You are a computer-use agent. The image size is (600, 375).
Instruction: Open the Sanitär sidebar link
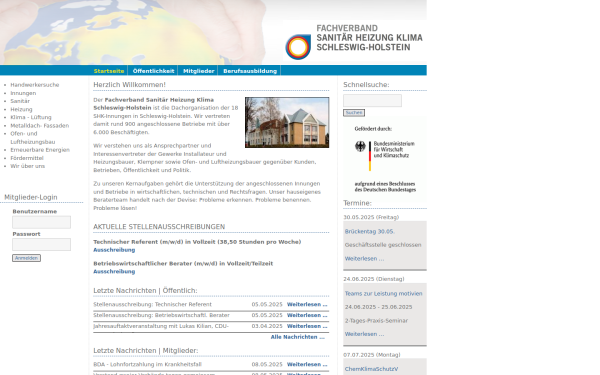pyautogui.click(x=20, y=101)
